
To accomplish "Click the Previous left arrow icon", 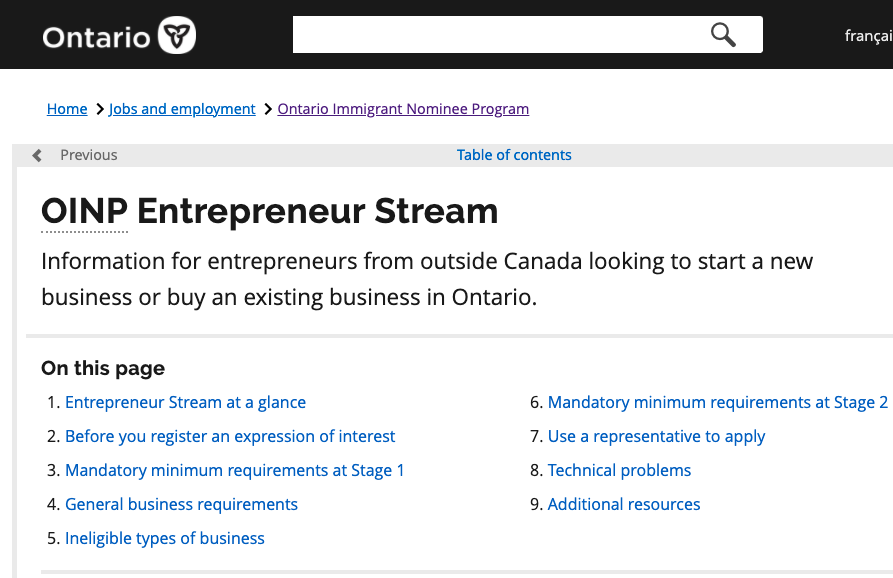I will coord(37,155).
